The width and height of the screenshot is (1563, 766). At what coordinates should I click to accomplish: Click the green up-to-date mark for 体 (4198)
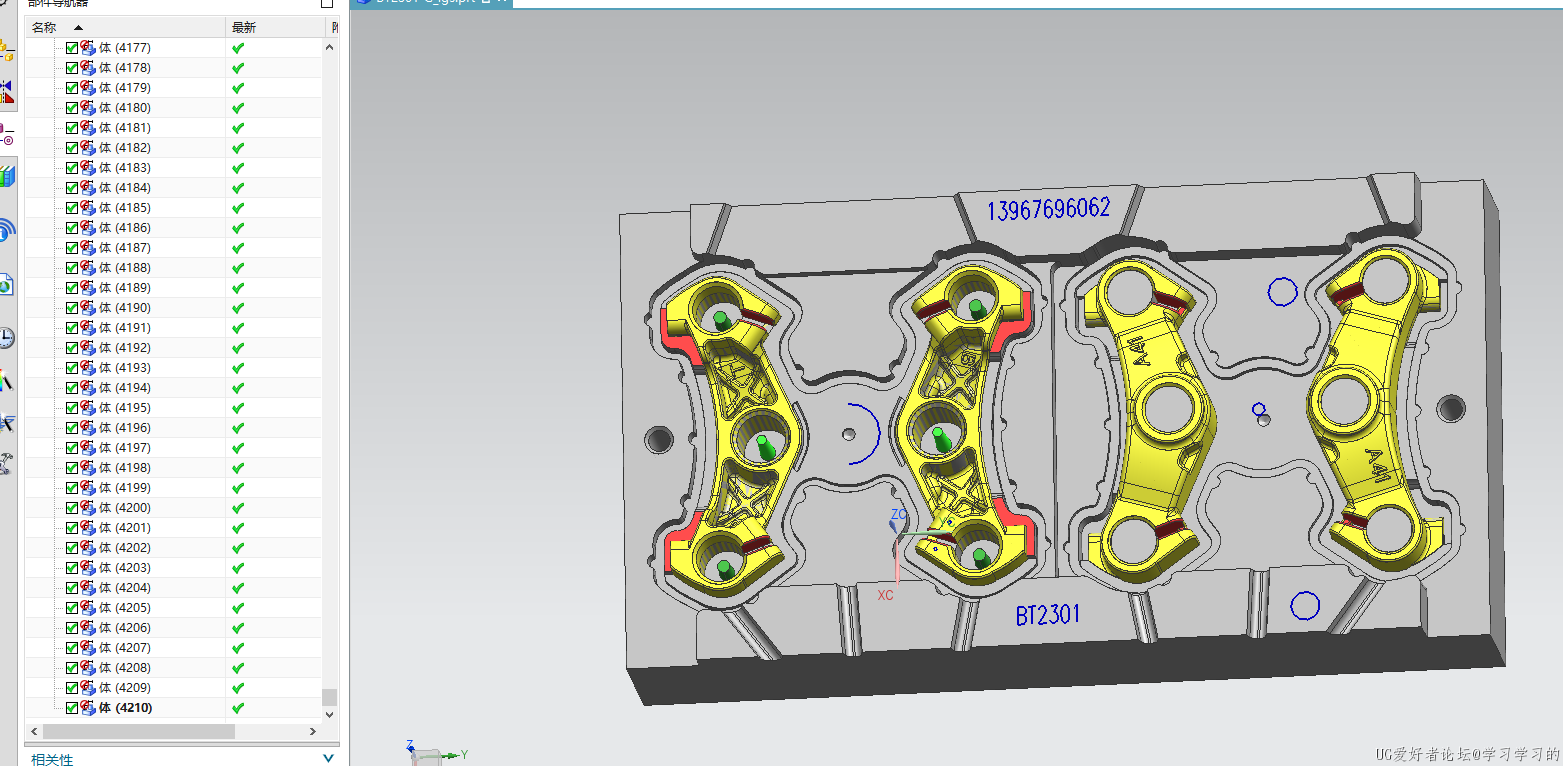coord(238,468)
